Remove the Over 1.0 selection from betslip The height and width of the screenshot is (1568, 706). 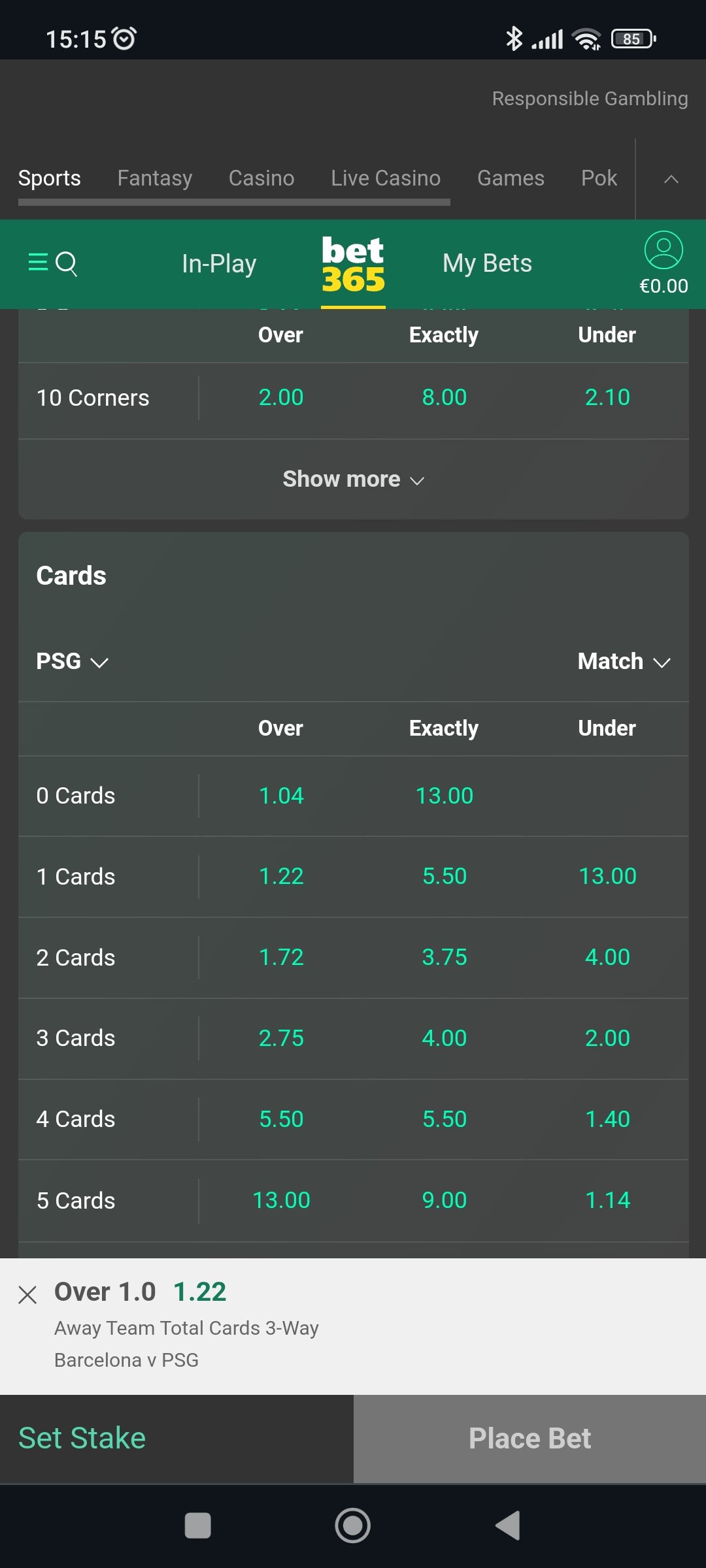[27, 1294]
